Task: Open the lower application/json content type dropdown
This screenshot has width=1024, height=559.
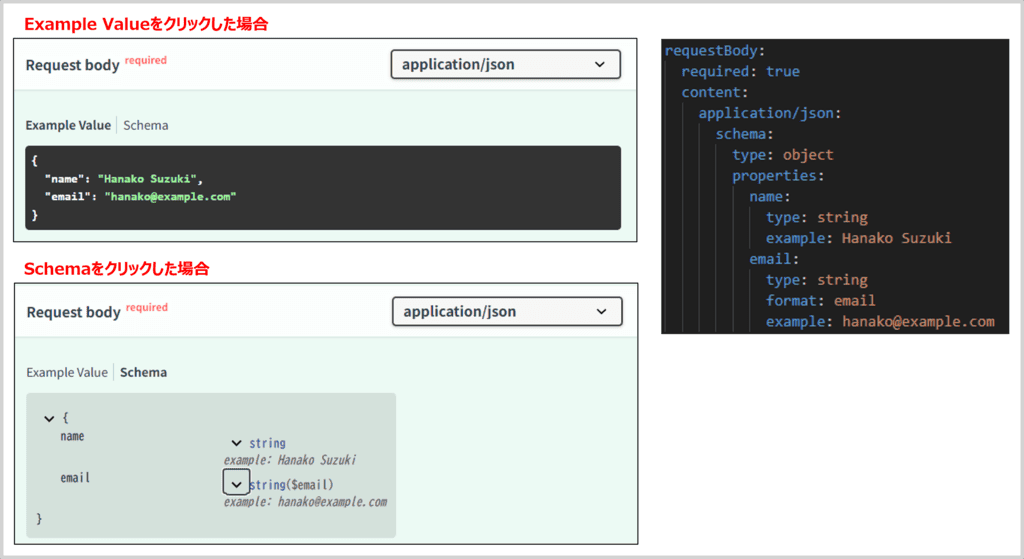Action: tap(507, 311)
